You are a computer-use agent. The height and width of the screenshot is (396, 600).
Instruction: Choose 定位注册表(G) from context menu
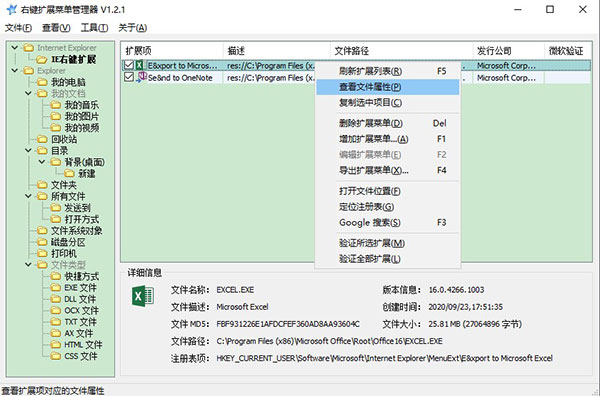388,207
